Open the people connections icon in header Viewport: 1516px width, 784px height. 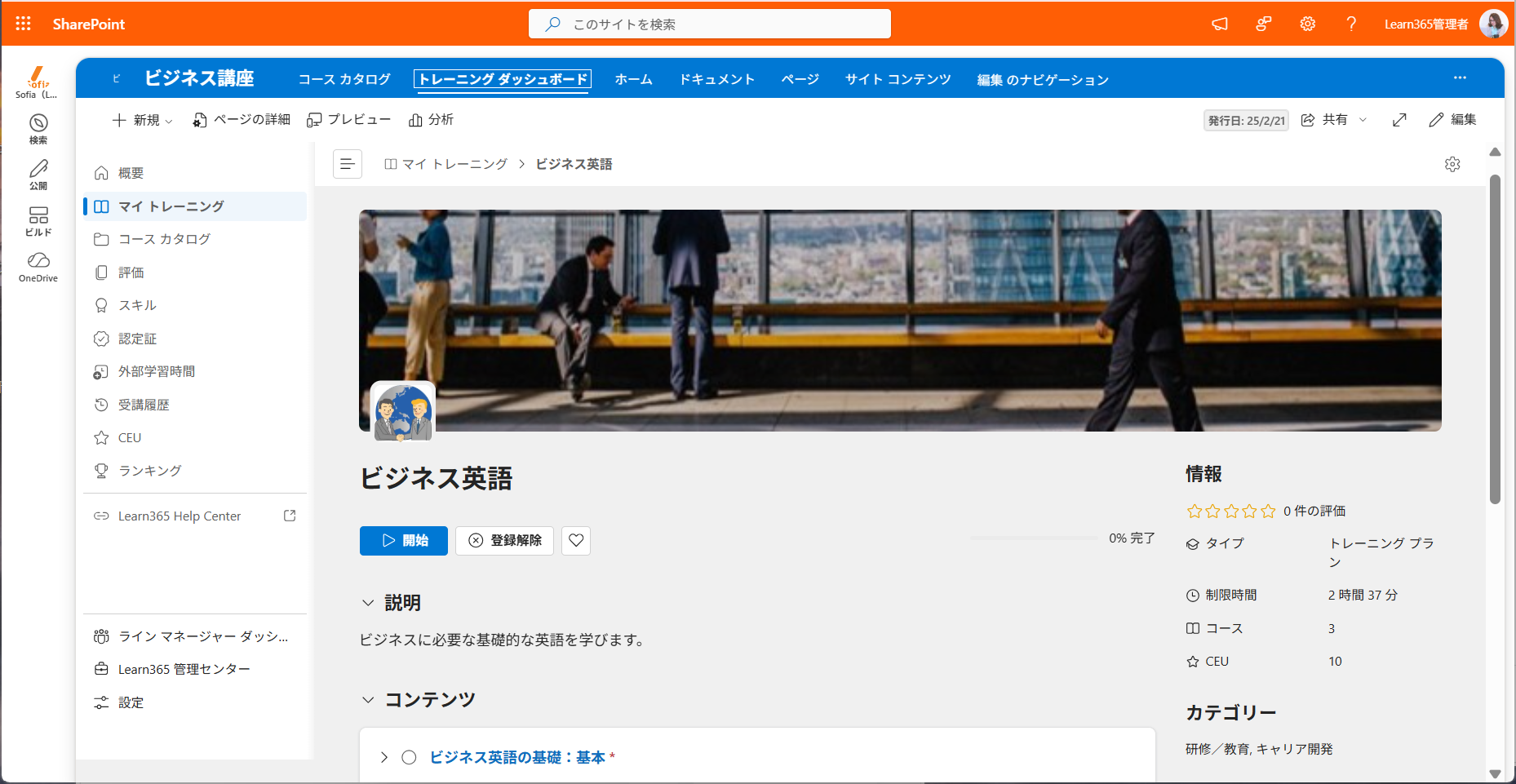(1264, 24)
